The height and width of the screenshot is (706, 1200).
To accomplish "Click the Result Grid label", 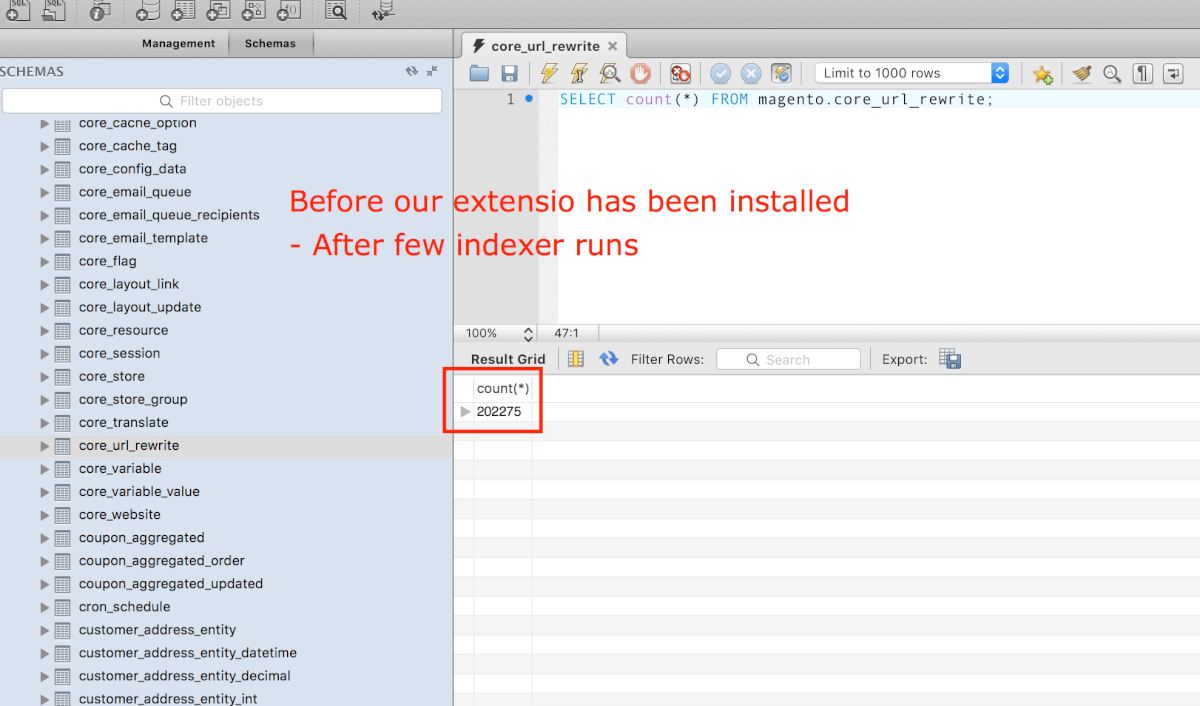I will [x=508, y=359].
